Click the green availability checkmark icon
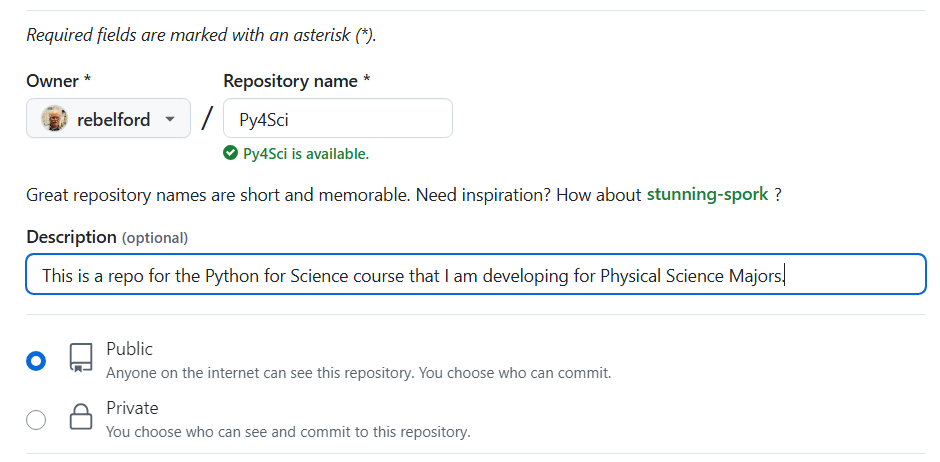 [x=230, y=153]
